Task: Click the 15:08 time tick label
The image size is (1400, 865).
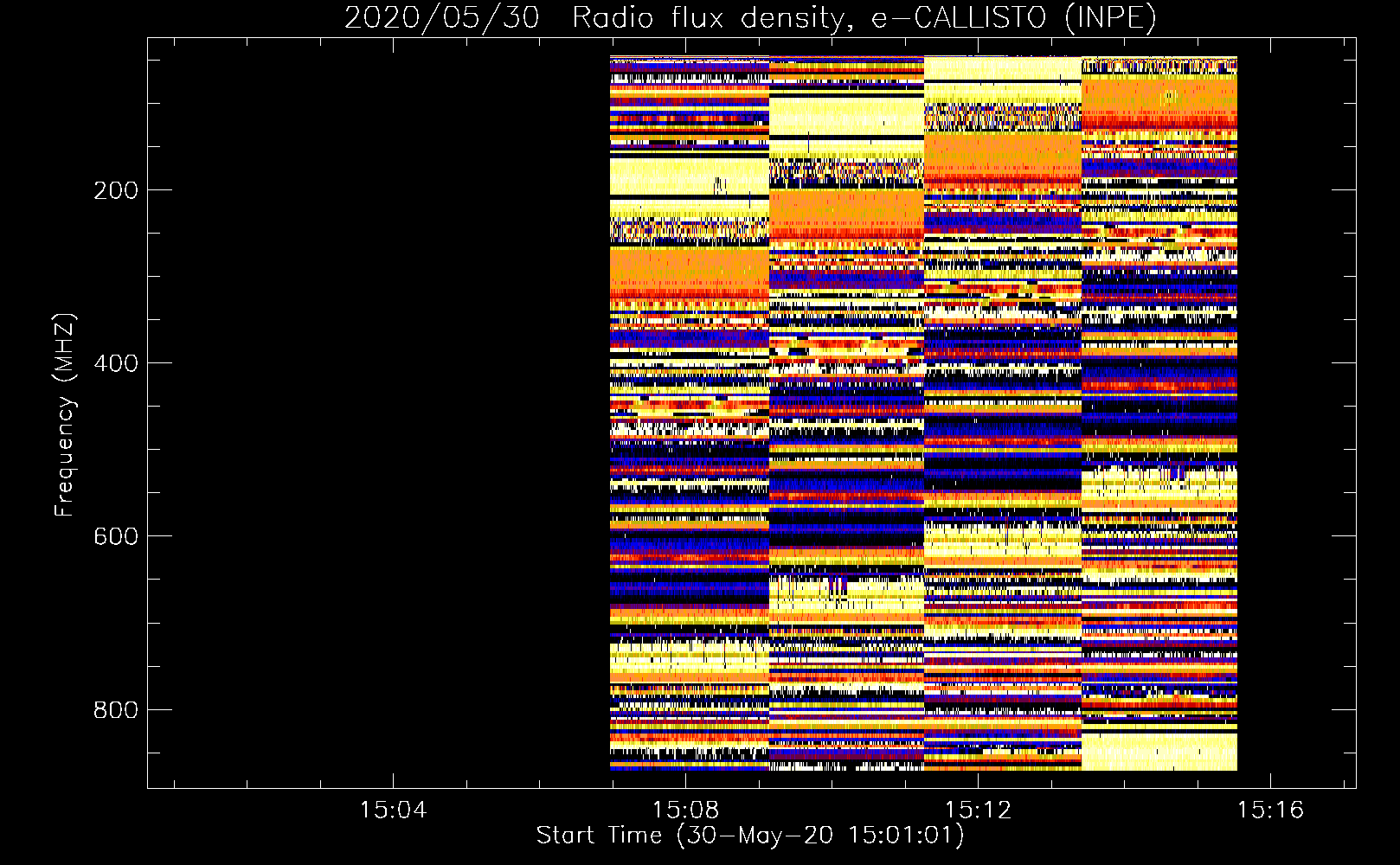Action: pyautogui.click(x=685, y=811)
